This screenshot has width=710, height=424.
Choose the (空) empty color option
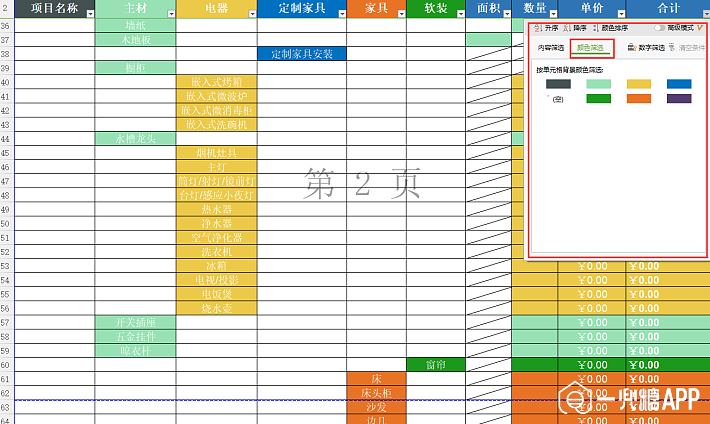[558, 98]
